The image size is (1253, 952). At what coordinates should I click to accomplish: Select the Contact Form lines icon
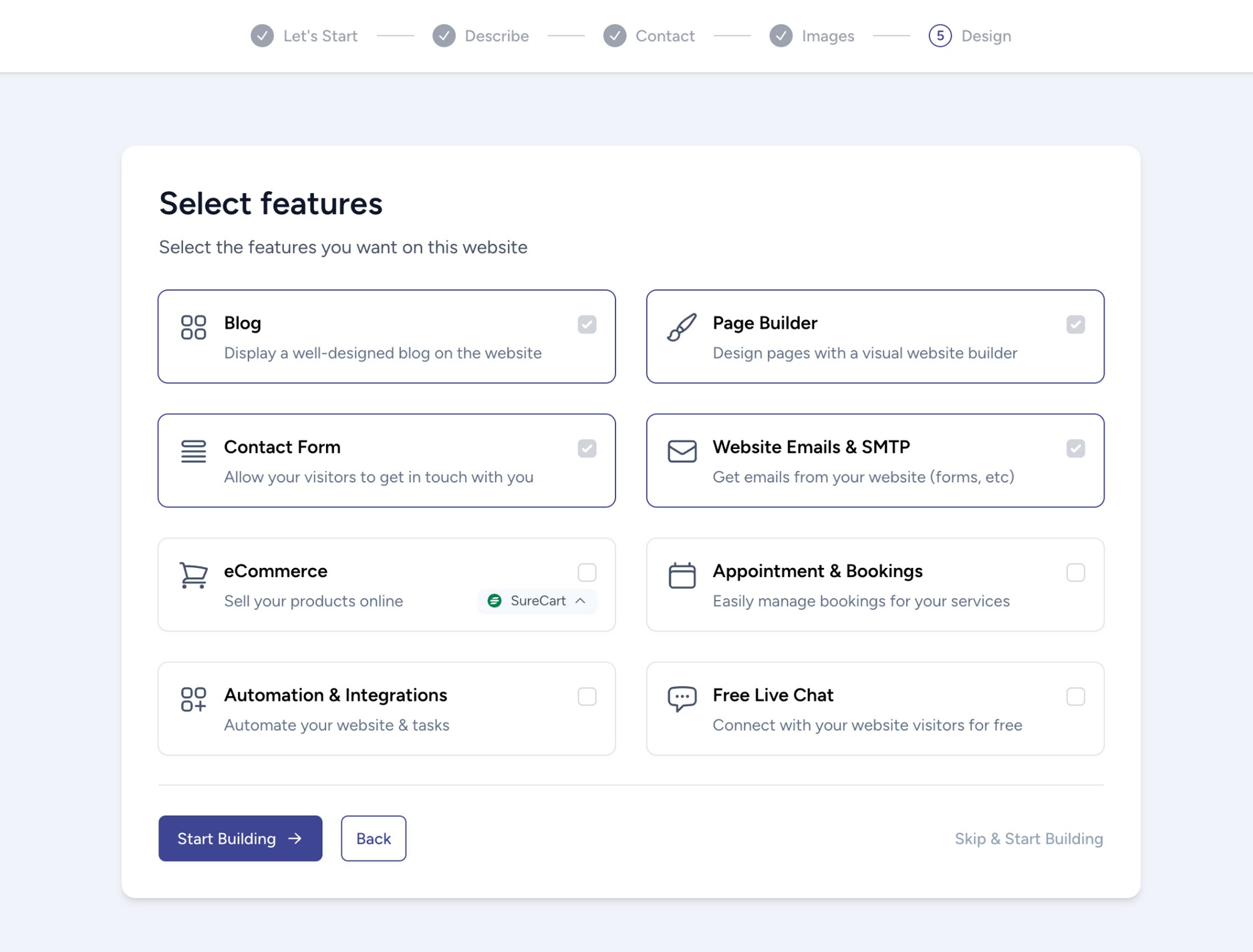pos(192,452)
